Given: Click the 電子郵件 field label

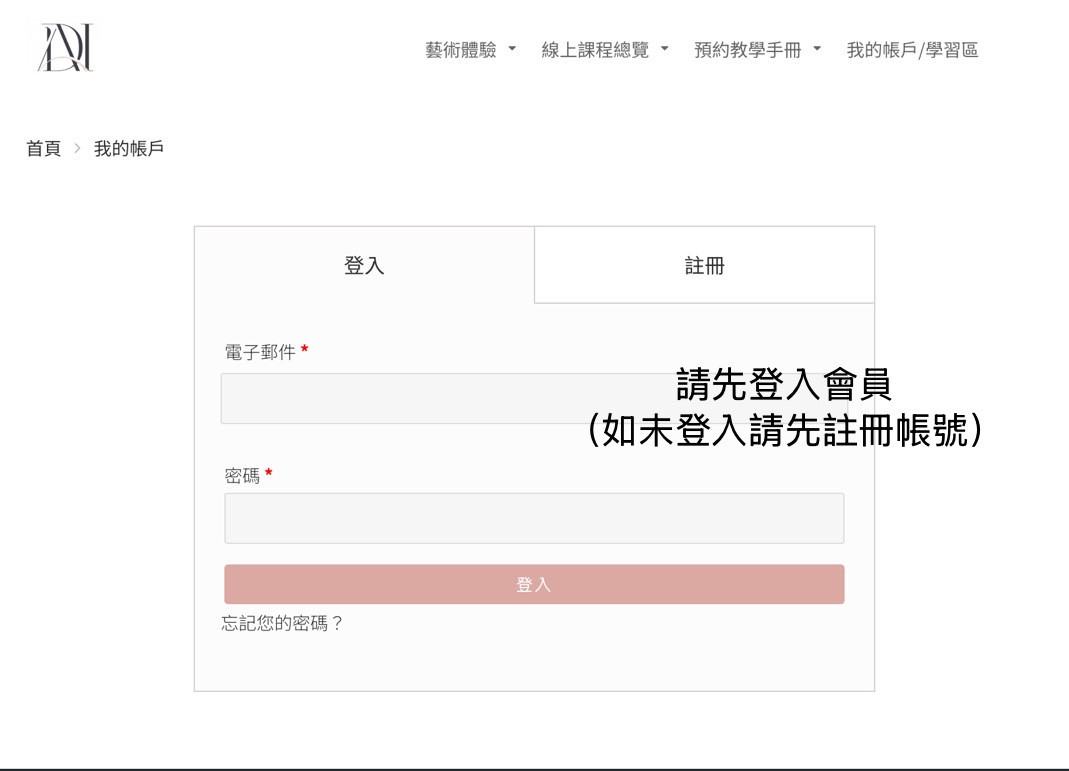Looking at the screenshot, I should point(260,352).
